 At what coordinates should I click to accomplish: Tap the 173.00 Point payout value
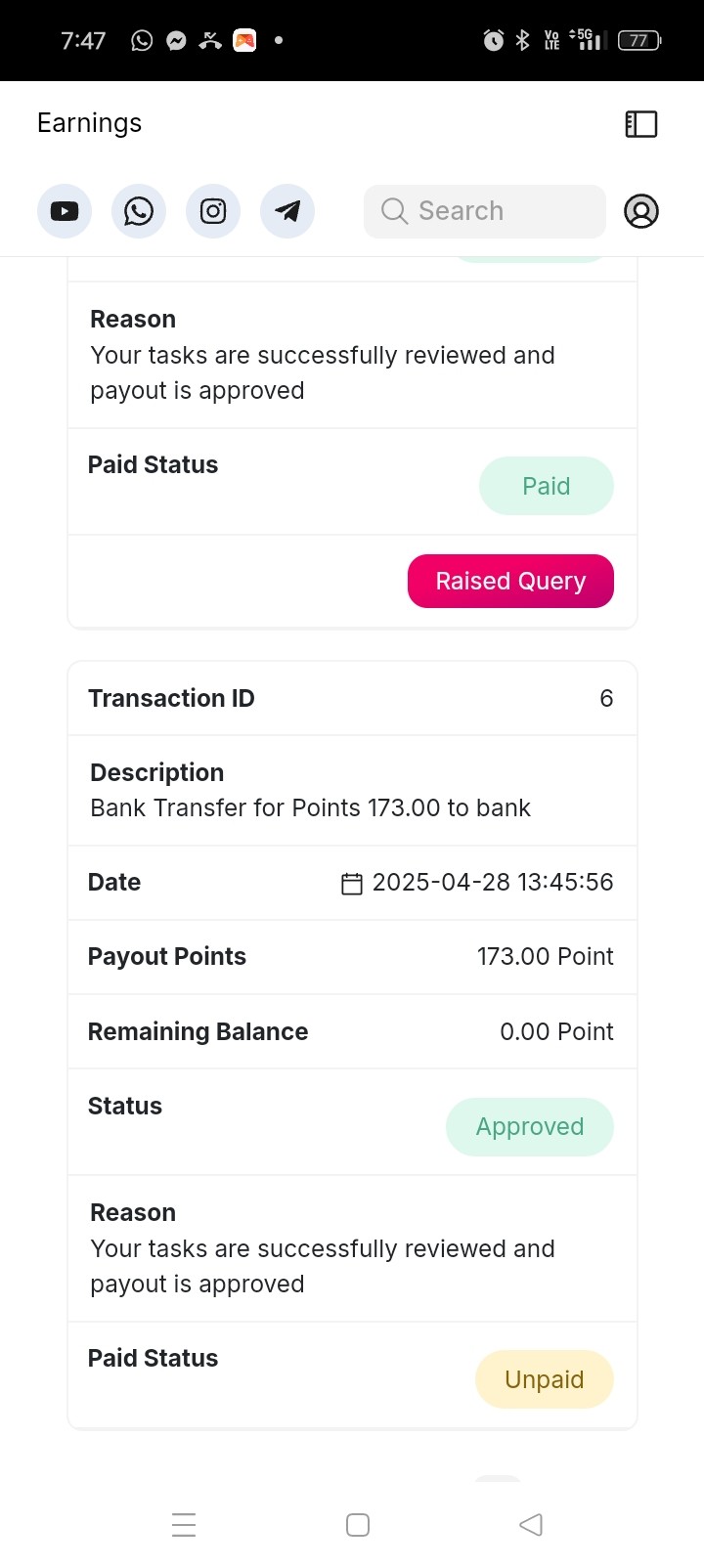tap(546, 956)
